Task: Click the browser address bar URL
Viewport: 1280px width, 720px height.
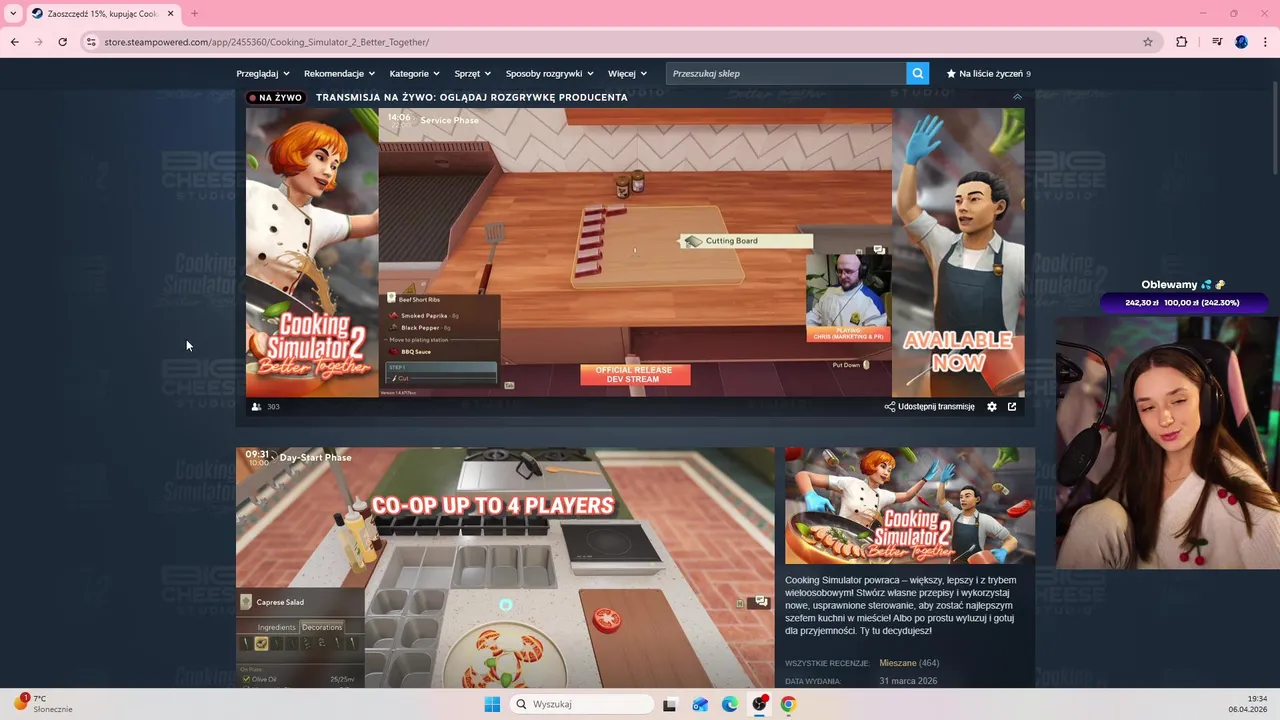Action: [x=267, y=42]
